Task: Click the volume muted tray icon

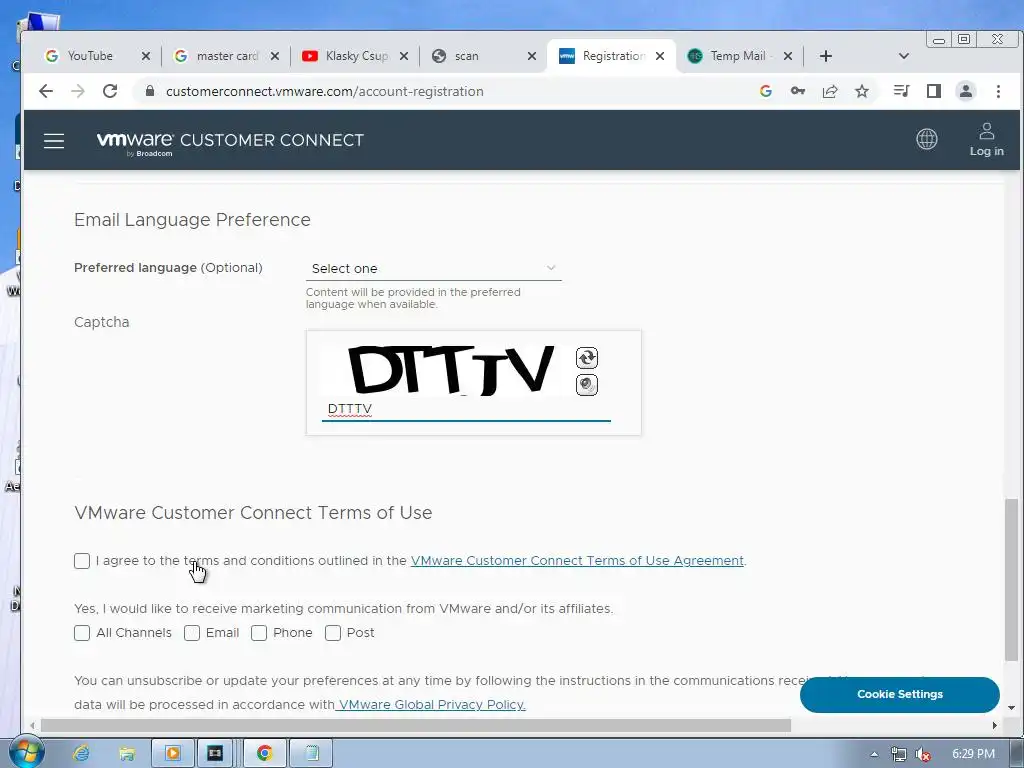Action: pyautogui.click(x=923, y=754)
